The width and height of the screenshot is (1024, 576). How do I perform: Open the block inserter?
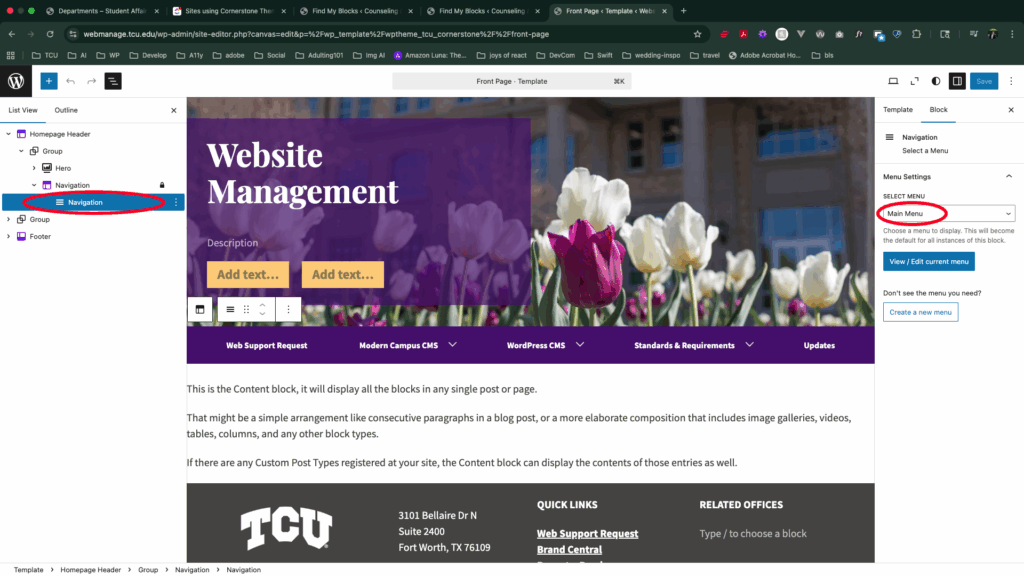pos(47,80)
